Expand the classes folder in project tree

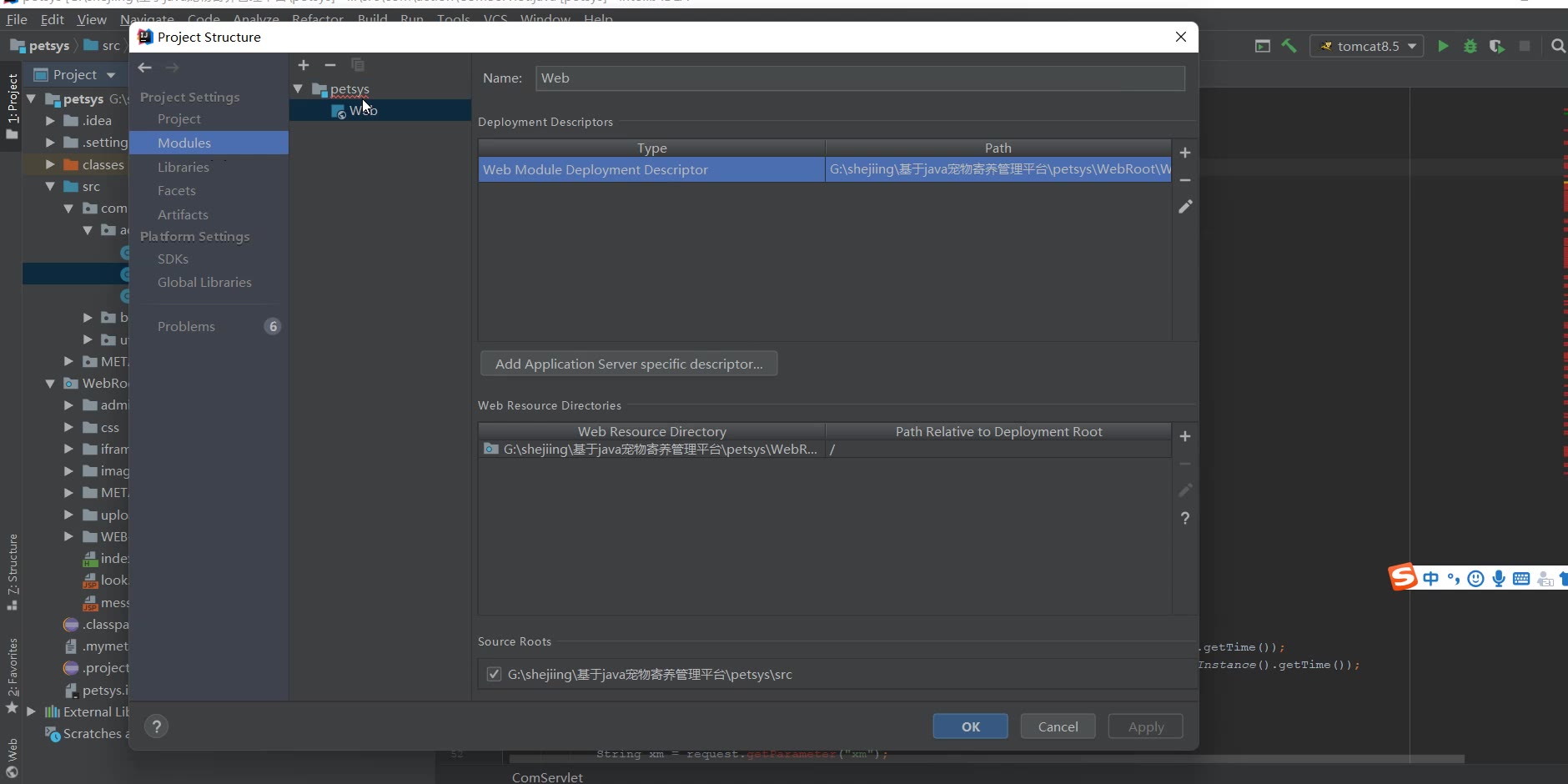tap(50, 164)
